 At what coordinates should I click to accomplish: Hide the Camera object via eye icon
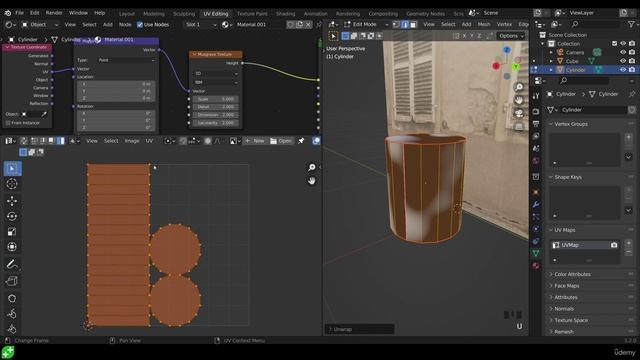[623, 52]
